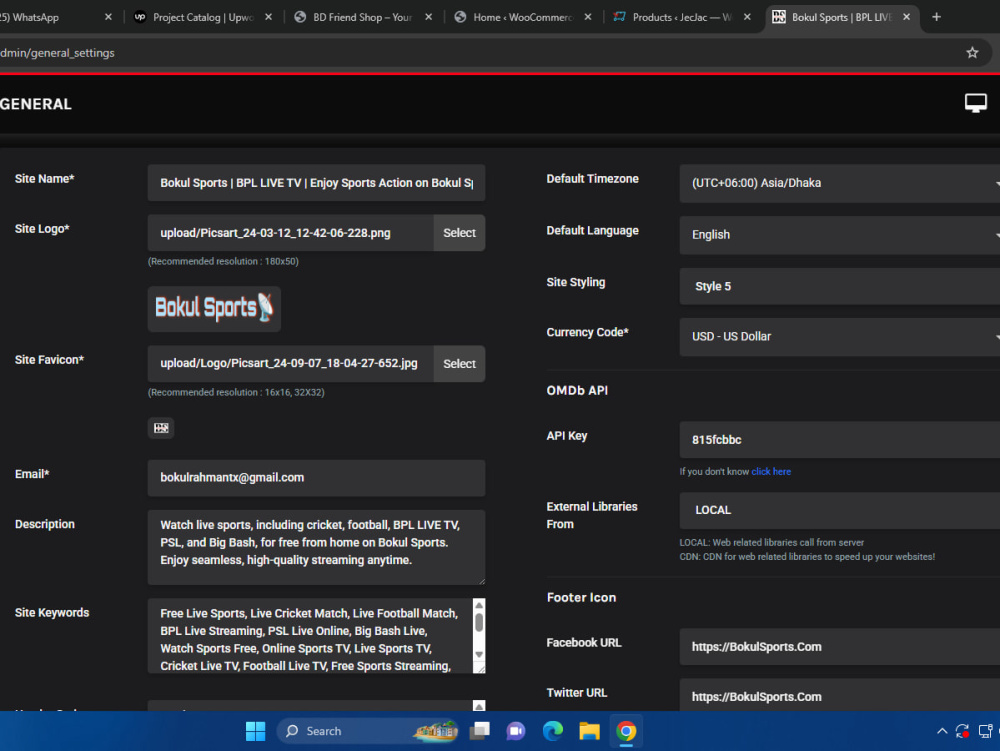
Task: Close the Home WooCommerce tab
Action: pyautogui.click(x=588, y=17)
